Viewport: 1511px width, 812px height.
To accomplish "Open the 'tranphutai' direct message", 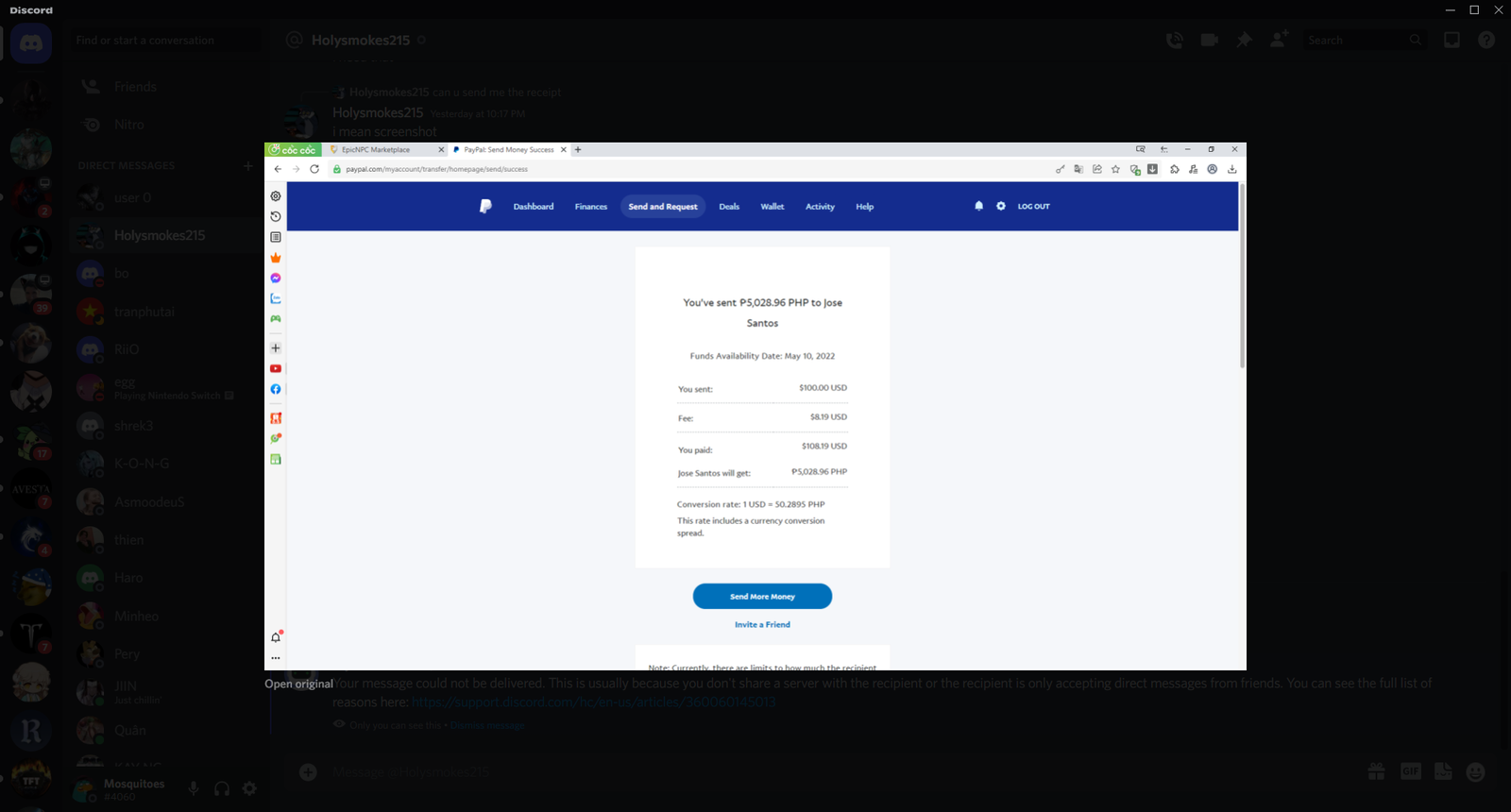I will click(167, 312).
